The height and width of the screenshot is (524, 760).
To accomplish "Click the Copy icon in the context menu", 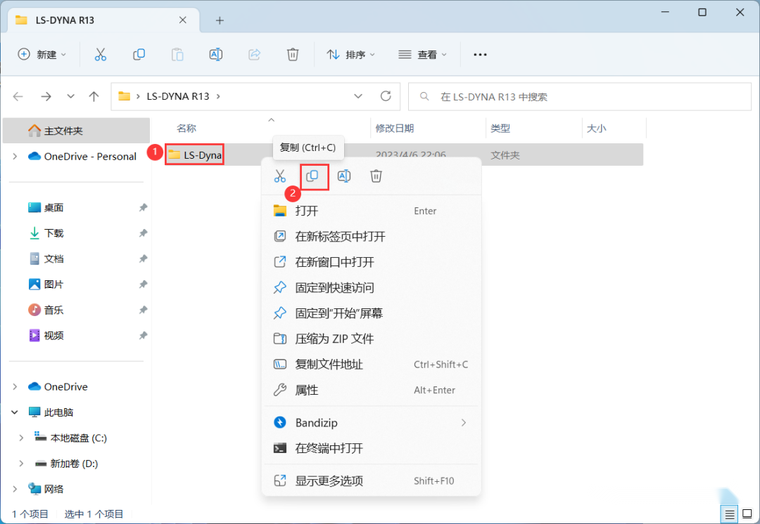I will point(313,176).
